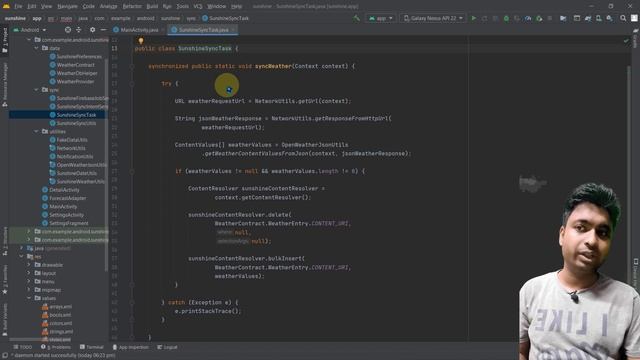The width and height of the screenshot is (640, 360).
Task: Open the Refactor menu
Action: click(x=132, y=6)
